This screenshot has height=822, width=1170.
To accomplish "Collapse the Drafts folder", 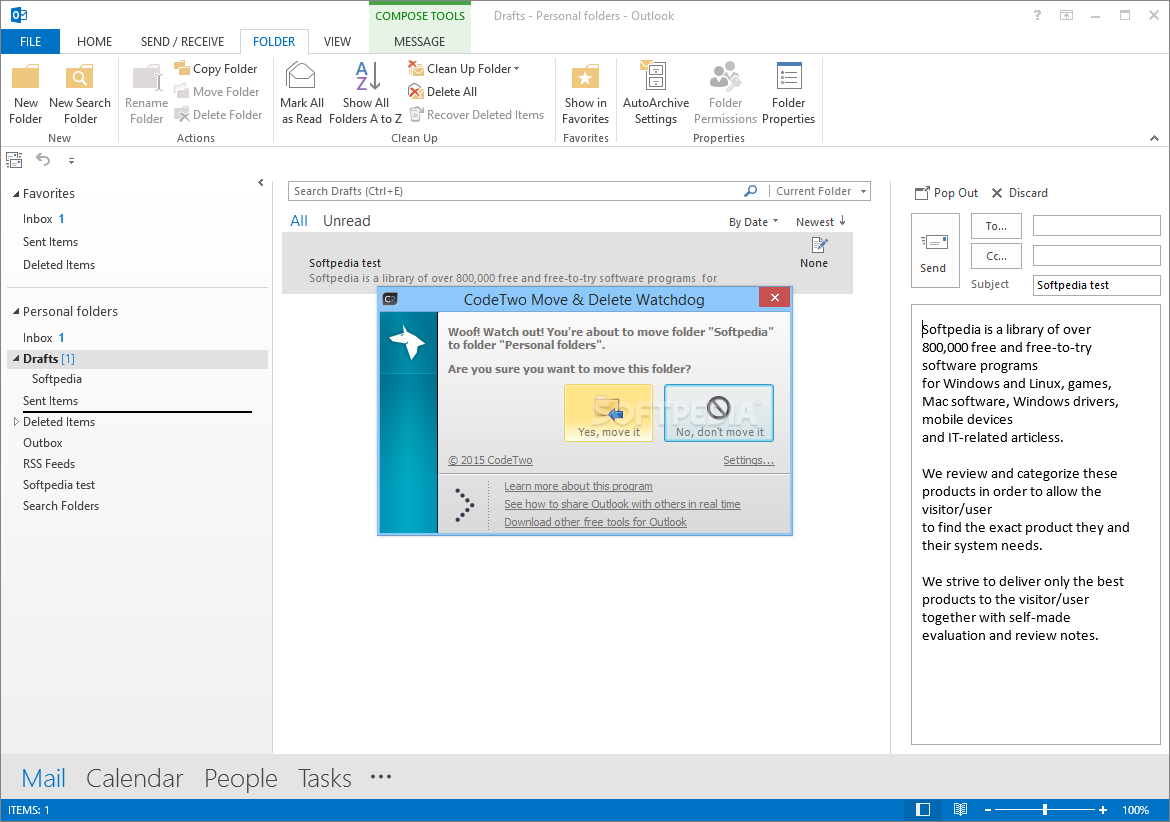I will (x=16, y=359).
